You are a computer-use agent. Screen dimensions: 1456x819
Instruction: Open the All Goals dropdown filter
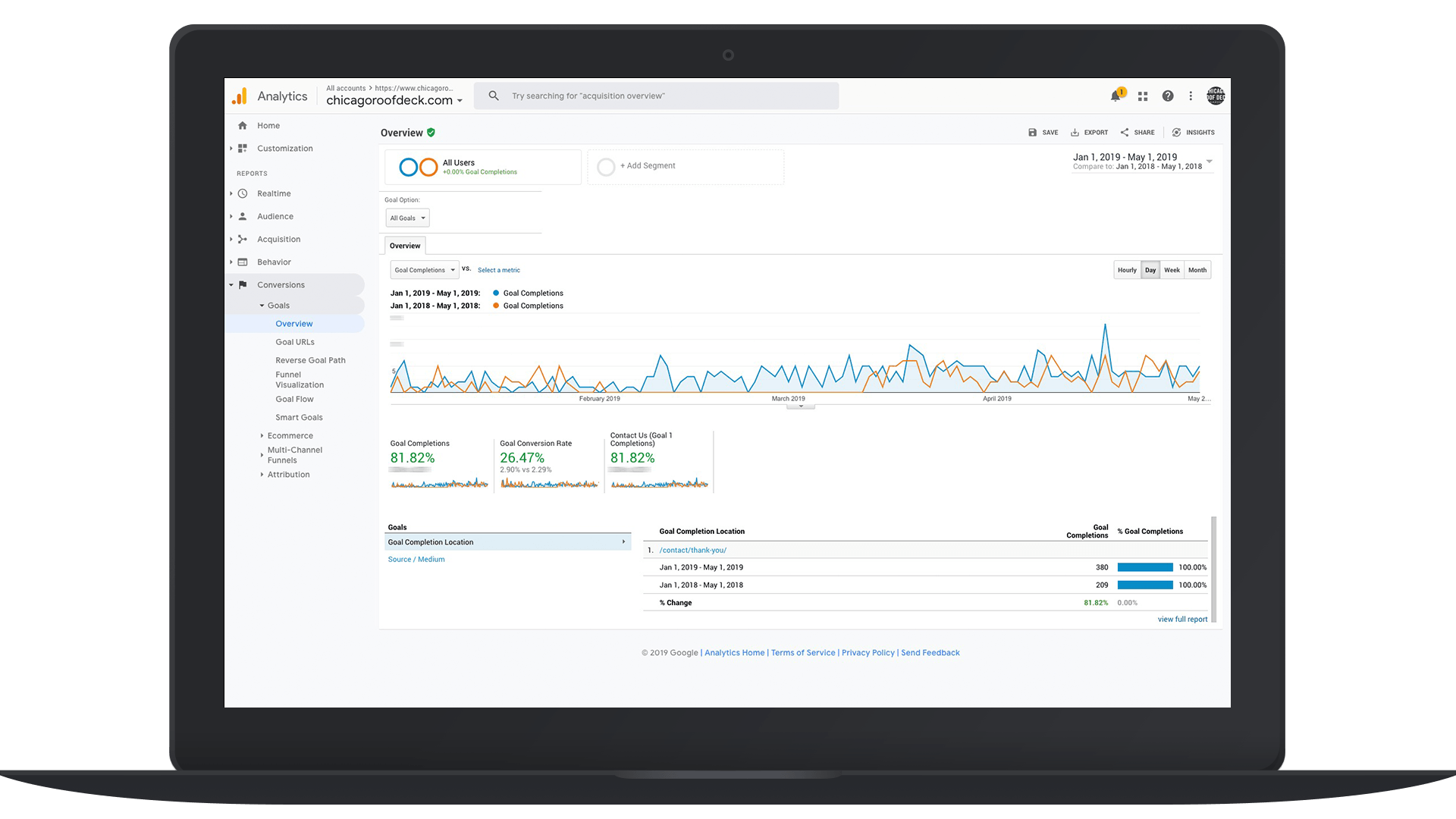click(407, 218)
